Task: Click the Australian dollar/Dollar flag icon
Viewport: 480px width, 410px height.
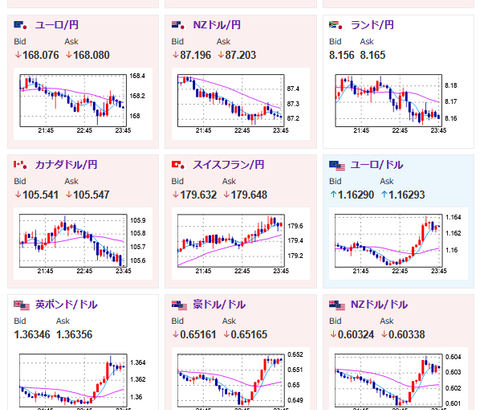Action: (x=179, y=305)
